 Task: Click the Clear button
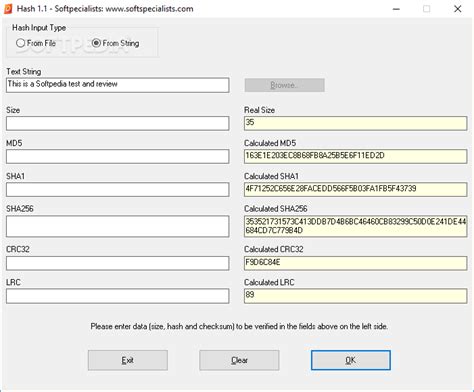(x=239, y=360)
